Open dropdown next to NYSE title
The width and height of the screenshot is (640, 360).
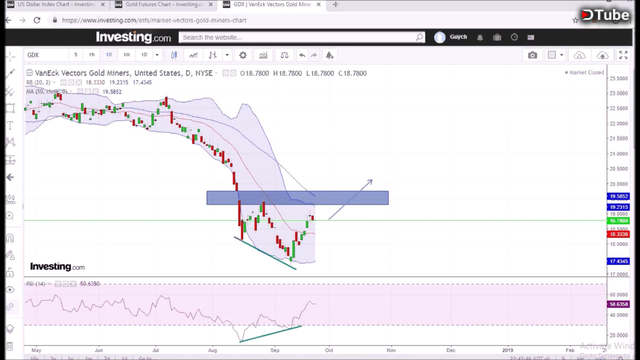click(x=216, y=73)
